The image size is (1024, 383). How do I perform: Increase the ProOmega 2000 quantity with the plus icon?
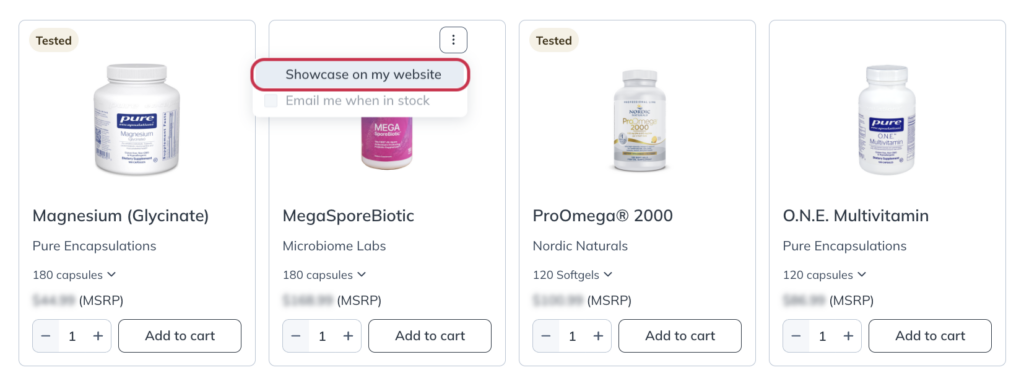[598, 336]
